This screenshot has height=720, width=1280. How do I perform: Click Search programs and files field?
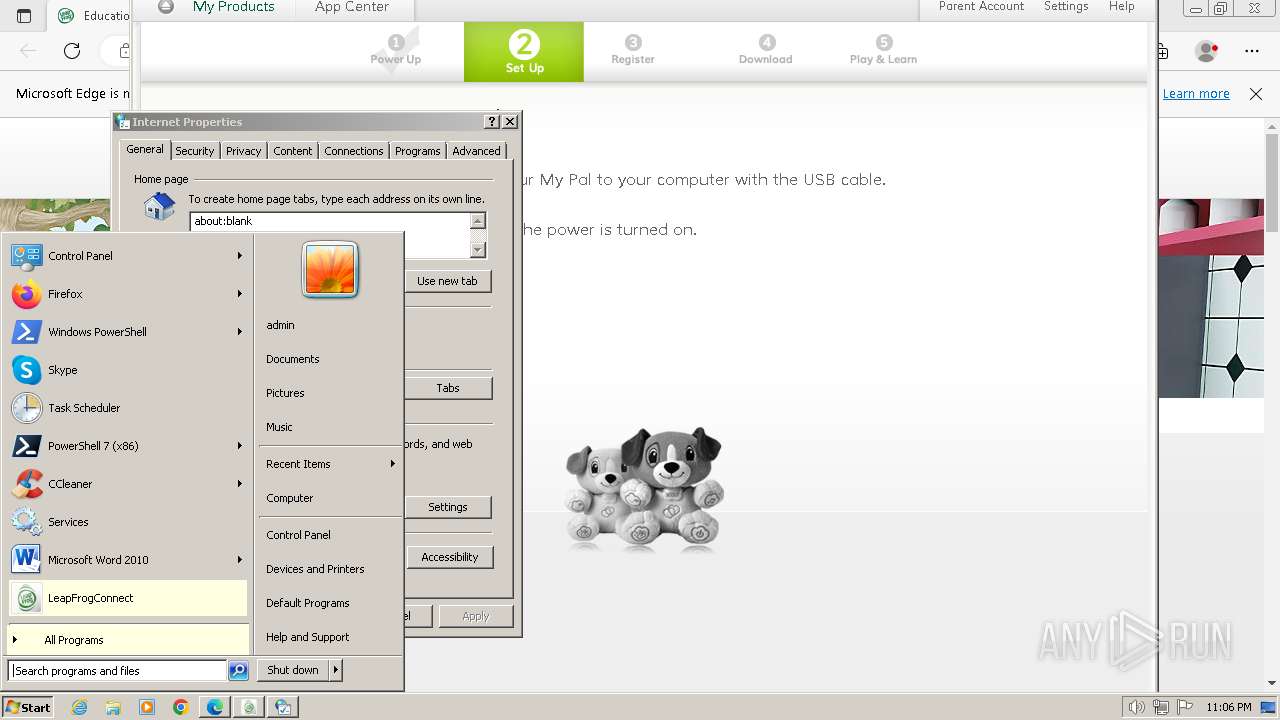[x=117, y=671]
